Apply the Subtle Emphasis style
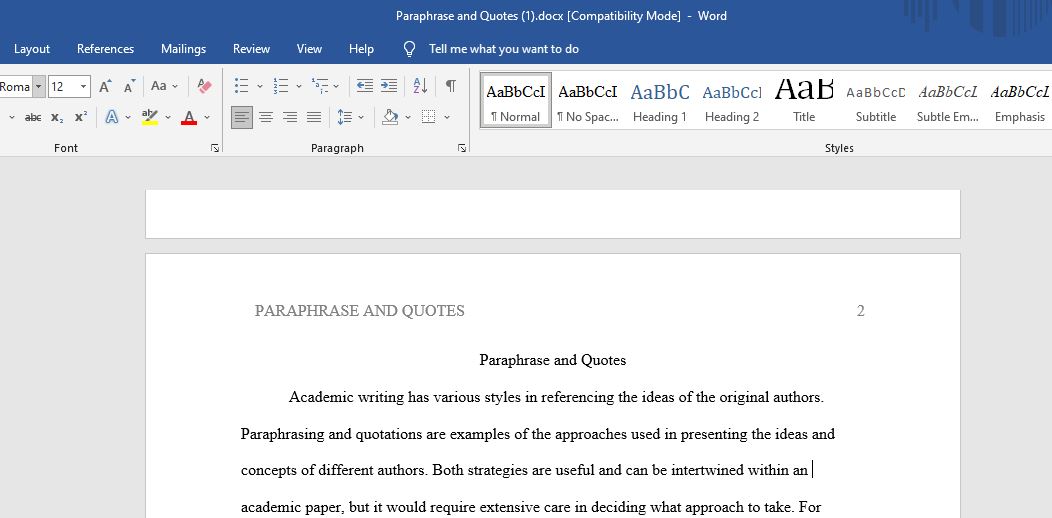Viewport: 1052px width, 518px height. pos(947,100)
